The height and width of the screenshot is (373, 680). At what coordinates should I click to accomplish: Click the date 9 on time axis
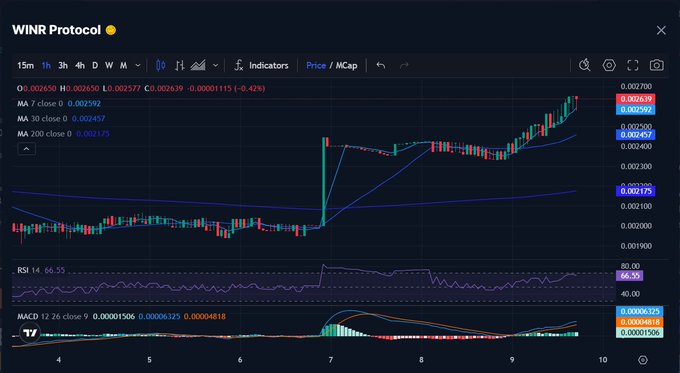[x=512, y=360]
